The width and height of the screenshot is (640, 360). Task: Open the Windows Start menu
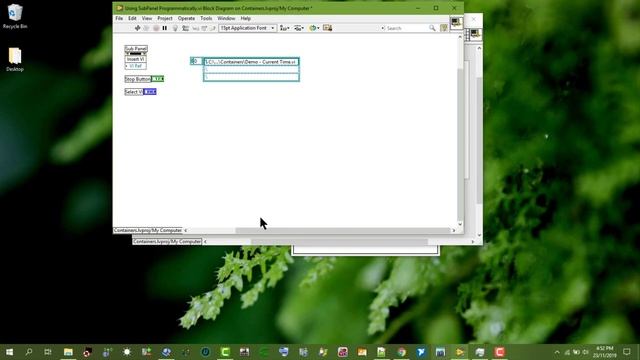[x=9, y=352]
